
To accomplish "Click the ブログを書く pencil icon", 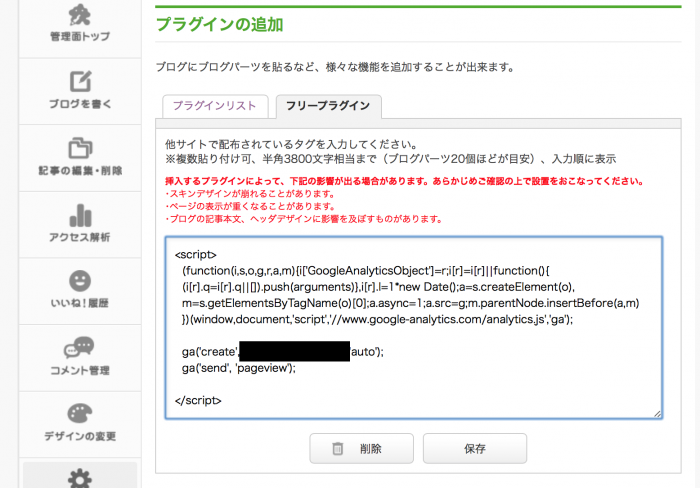I will (x=80, y=80).
